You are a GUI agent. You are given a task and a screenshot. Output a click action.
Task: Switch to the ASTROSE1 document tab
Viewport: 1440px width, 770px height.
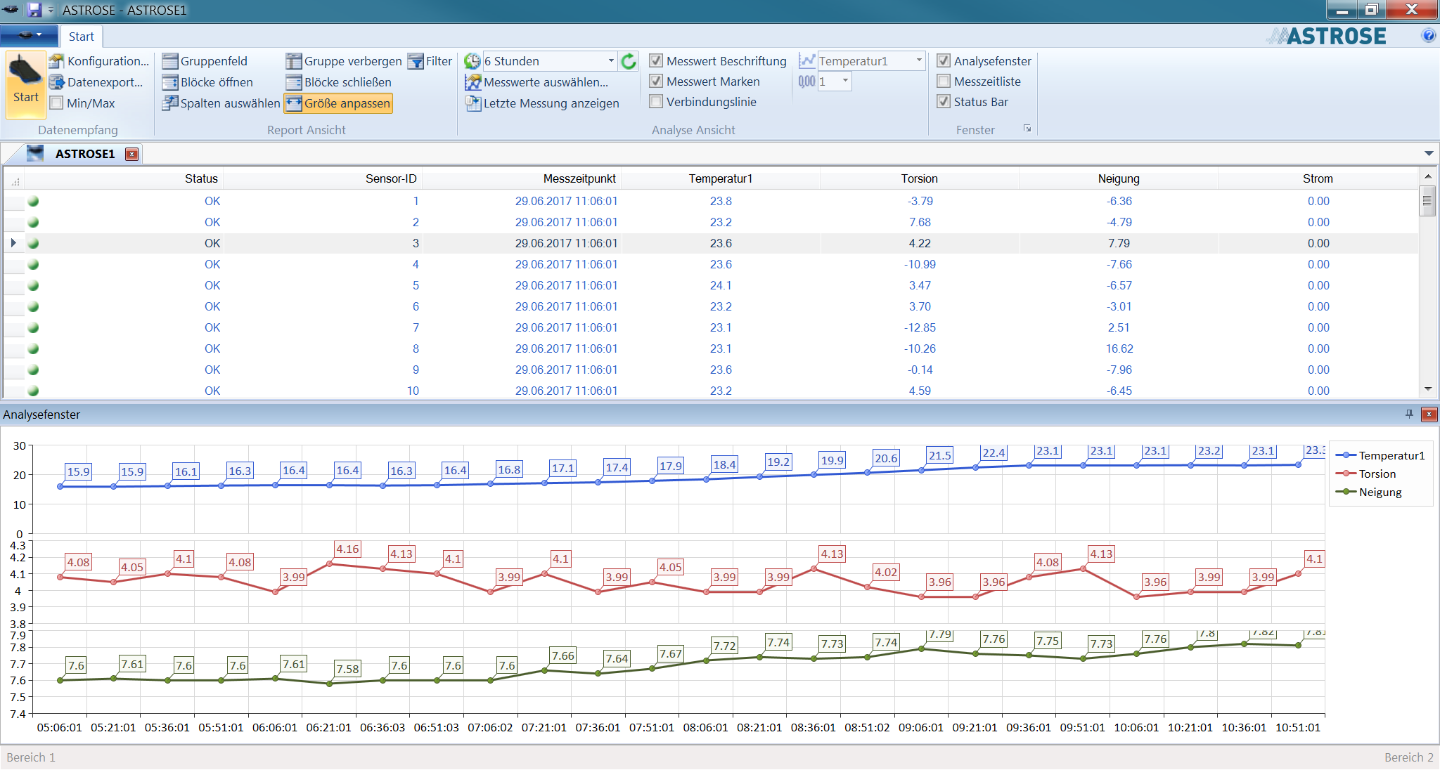pos(84,154)
